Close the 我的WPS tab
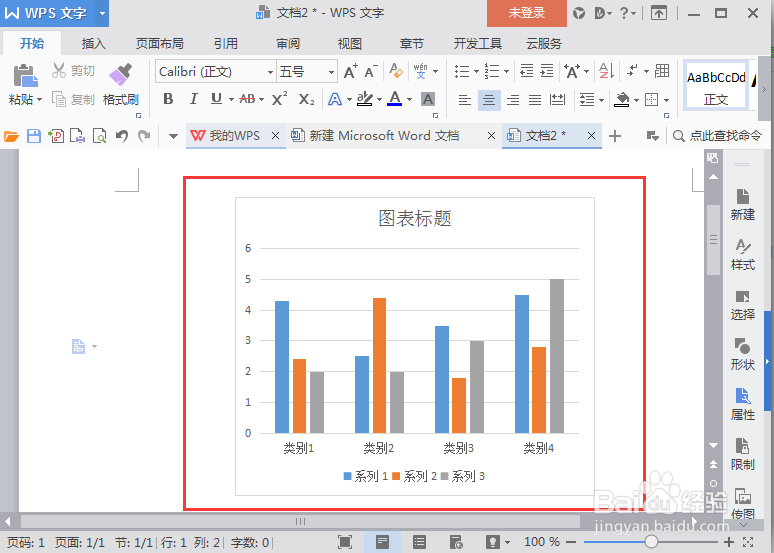 coord(275,136)
